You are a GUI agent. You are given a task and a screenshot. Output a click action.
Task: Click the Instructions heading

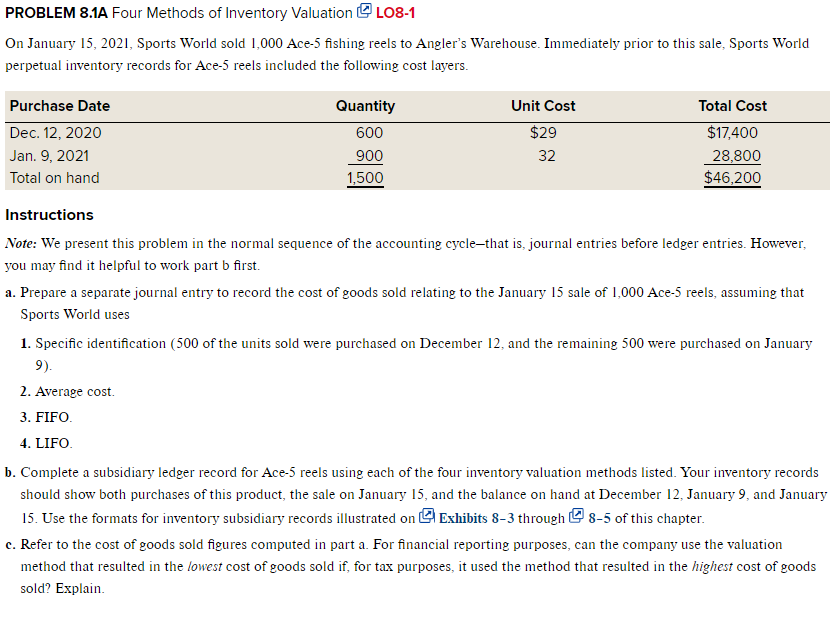tap(49, 215)
